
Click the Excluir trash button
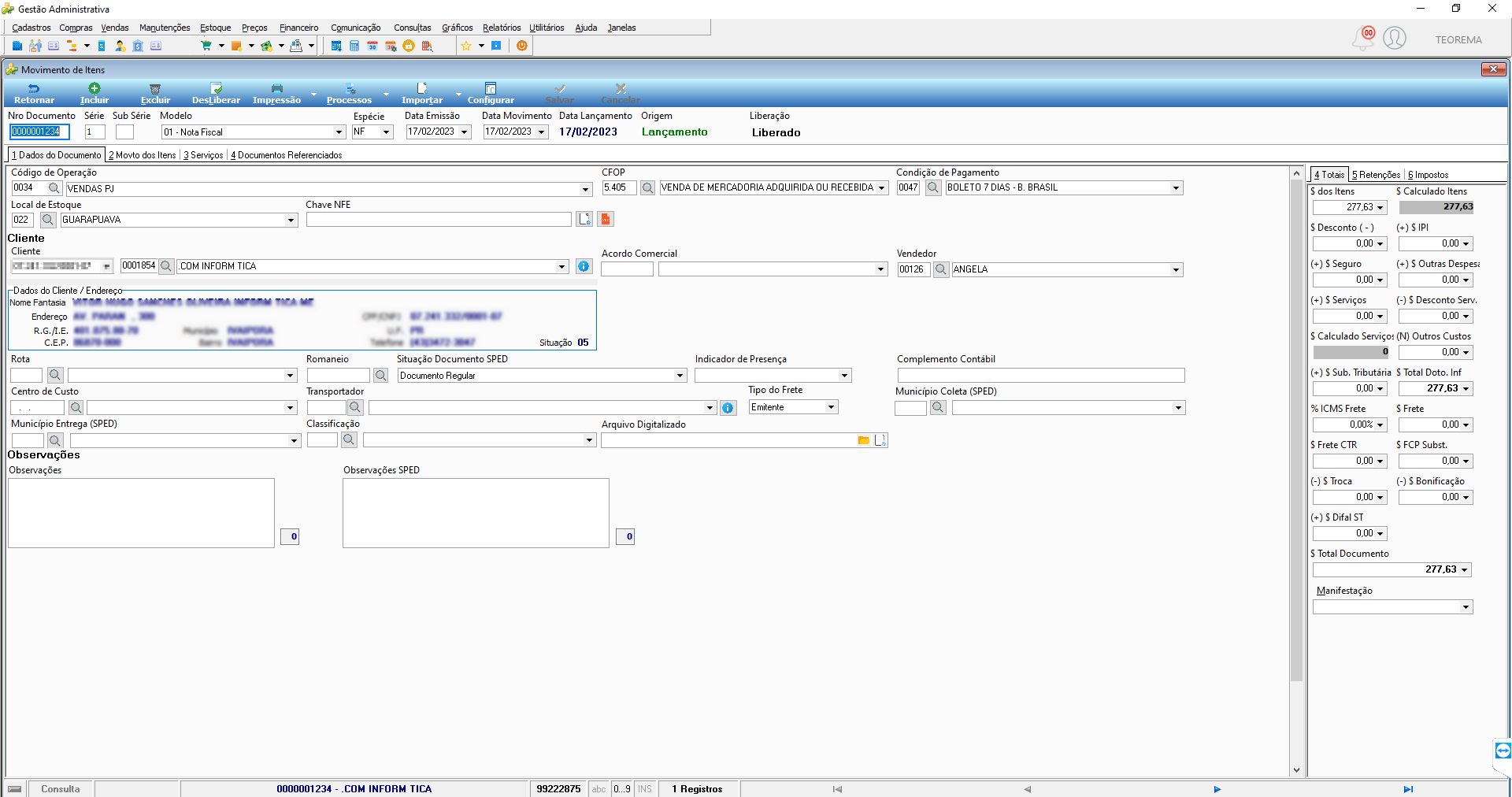(155, 94)
